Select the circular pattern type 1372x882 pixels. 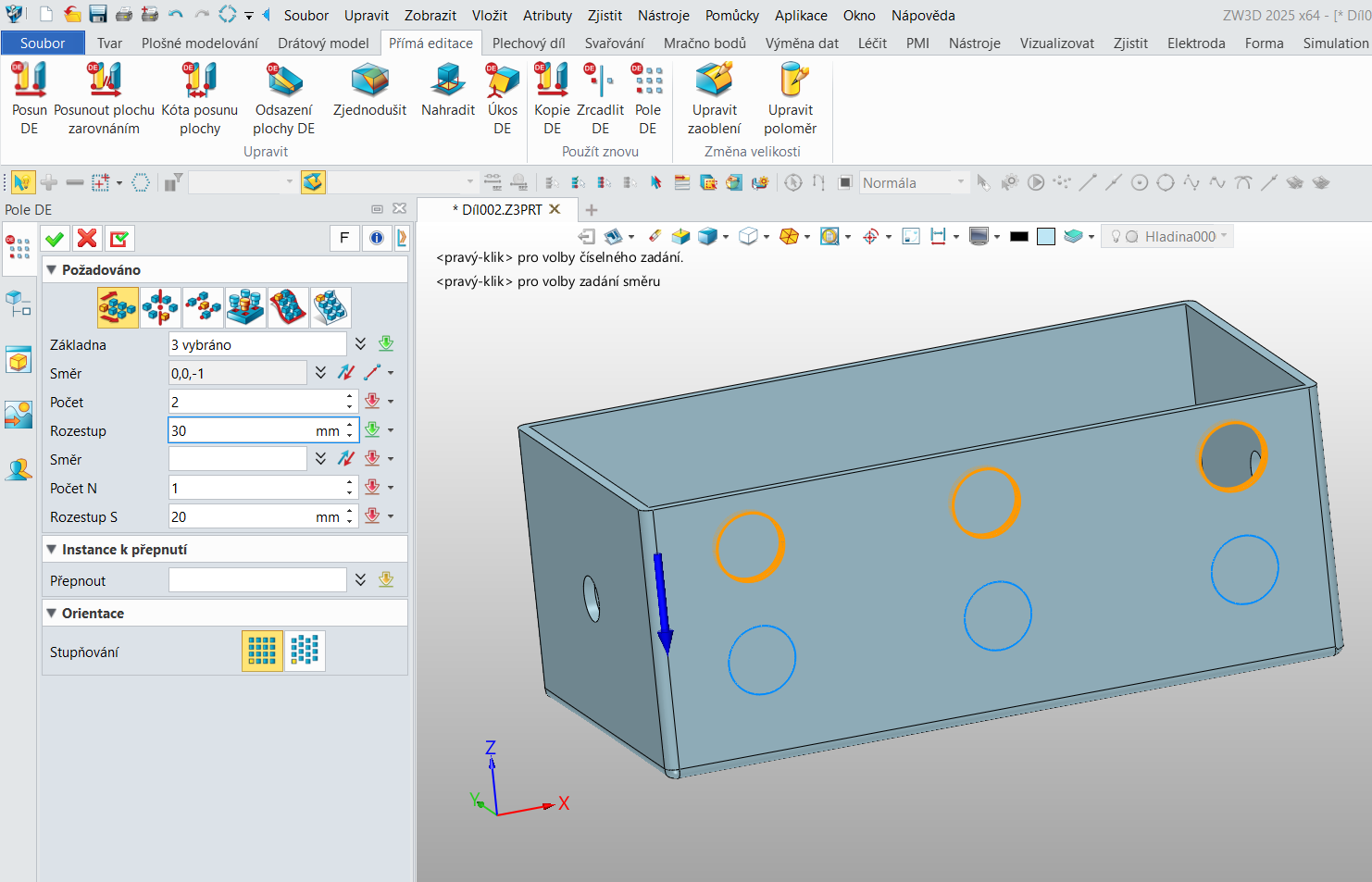point(161,307)
